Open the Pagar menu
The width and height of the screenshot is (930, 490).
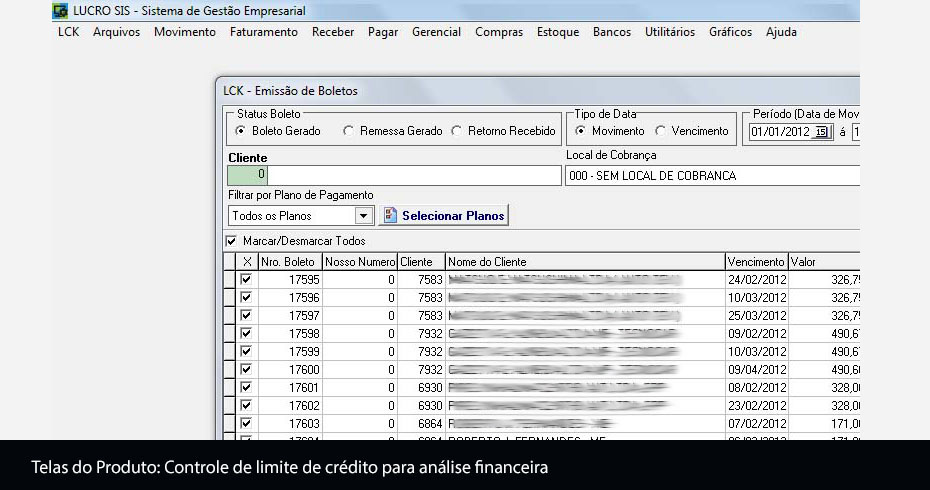383,32
